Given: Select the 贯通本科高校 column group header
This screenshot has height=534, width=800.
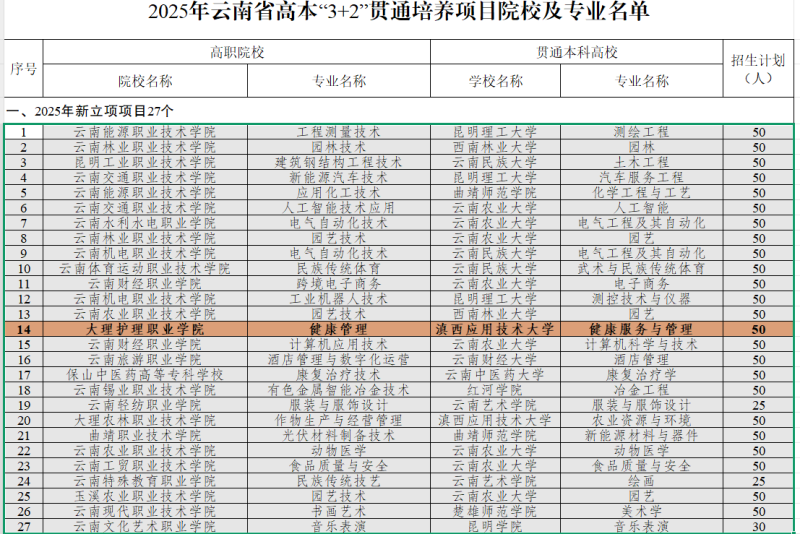Looking at the screenshot, I should point(577,52).
